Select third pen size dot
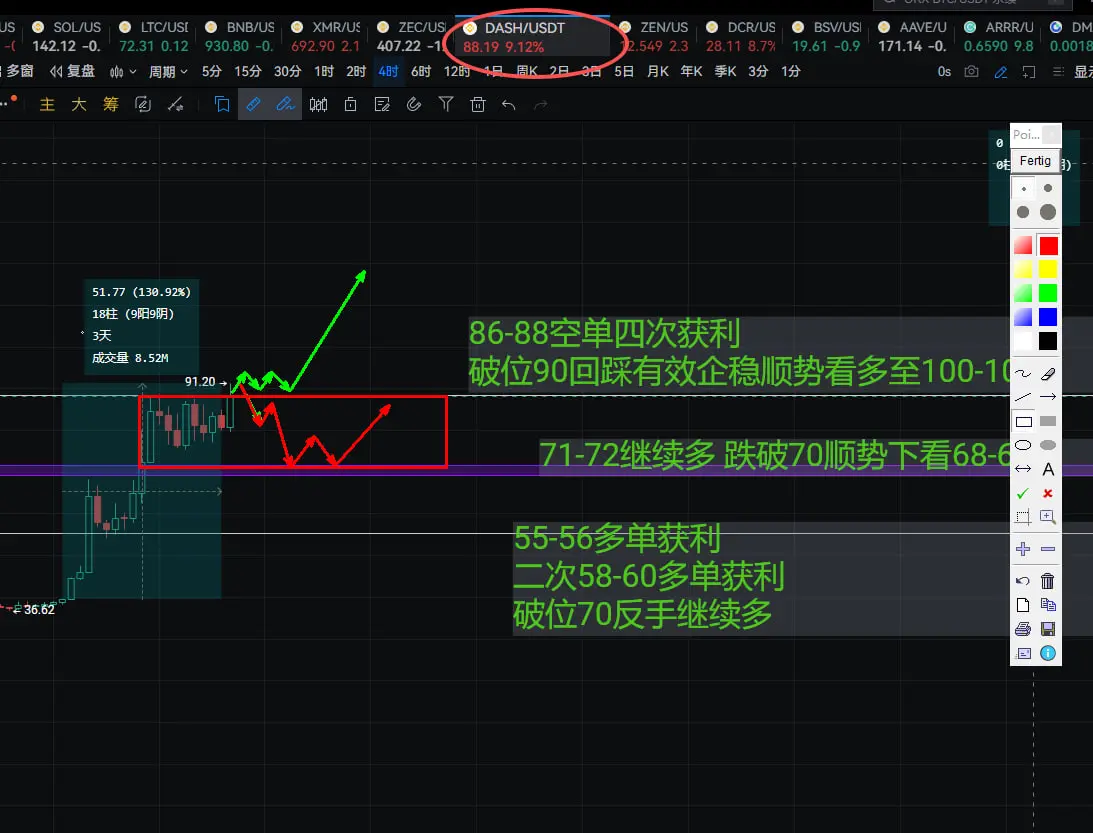Viewport: 1093px width, 833px height. coord(1023,212)
